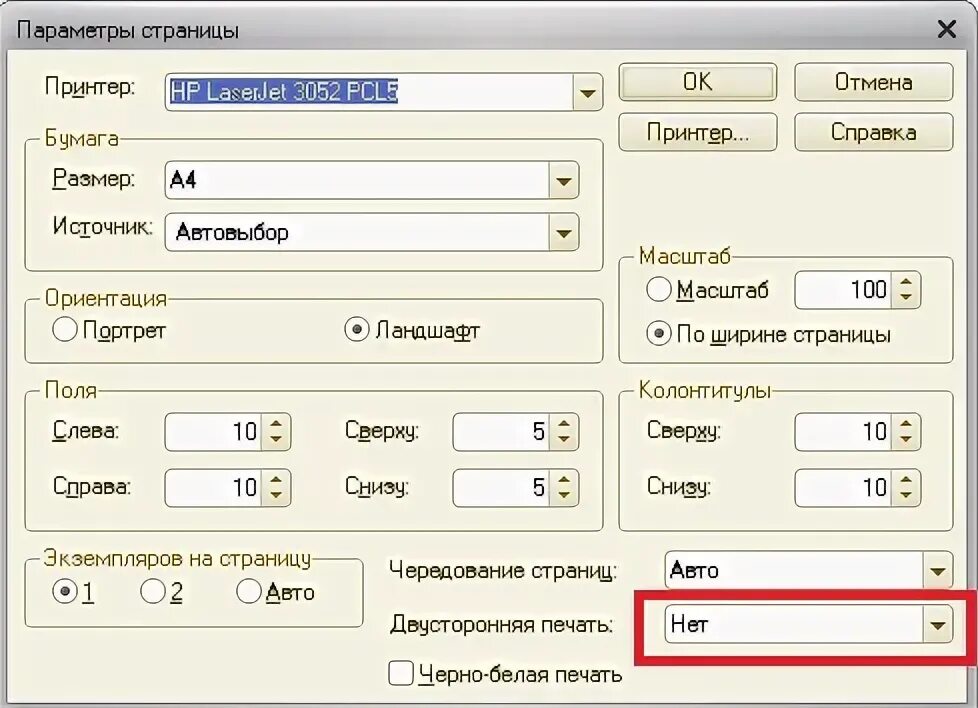Screen dimensions: 978x708
Task: Expand the Размер paper size dropdown
Action: pyautogui.click(x=564, y=181)
